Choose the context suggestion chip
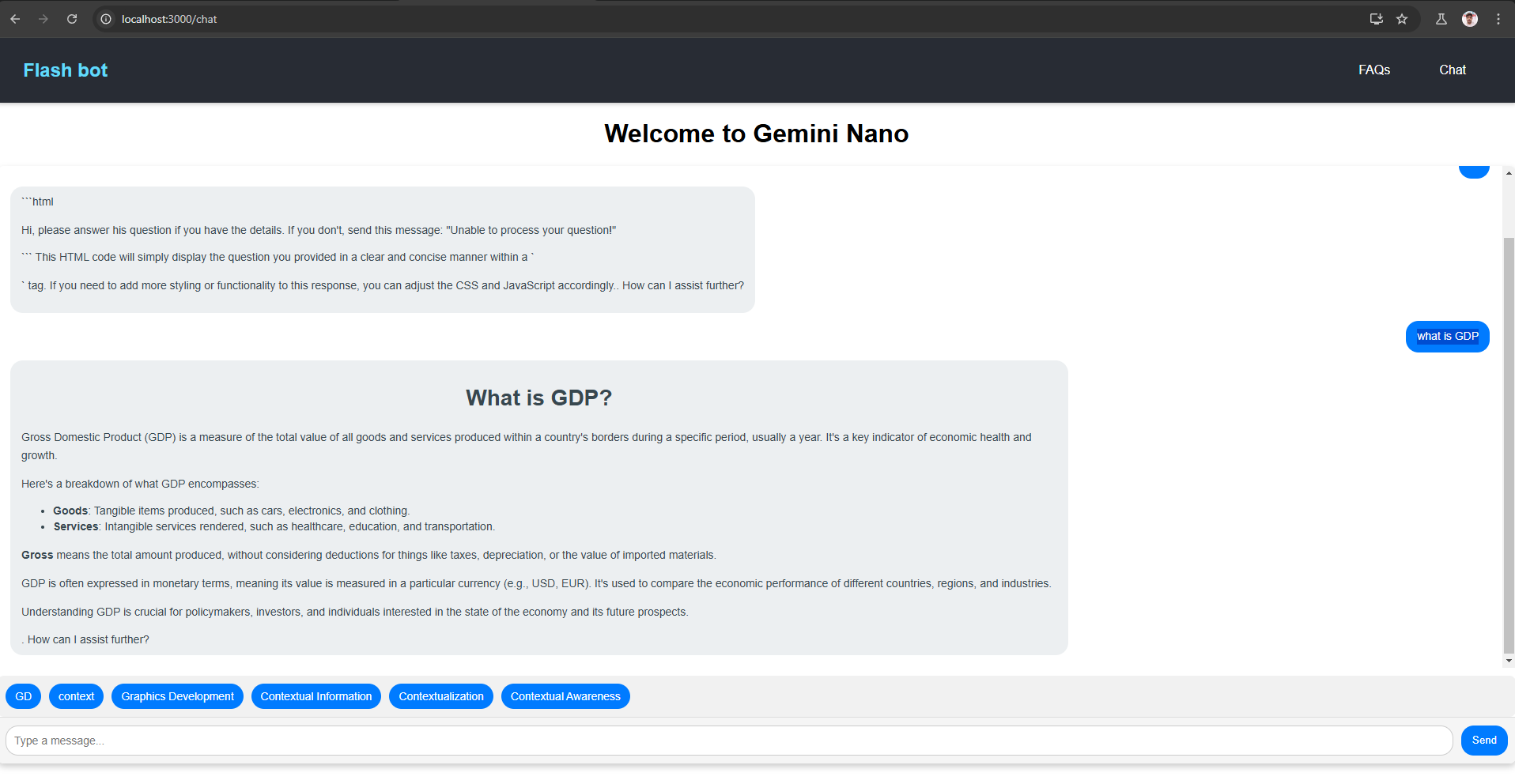This screenshot has width=1515, height=784. tap(76, 696)
